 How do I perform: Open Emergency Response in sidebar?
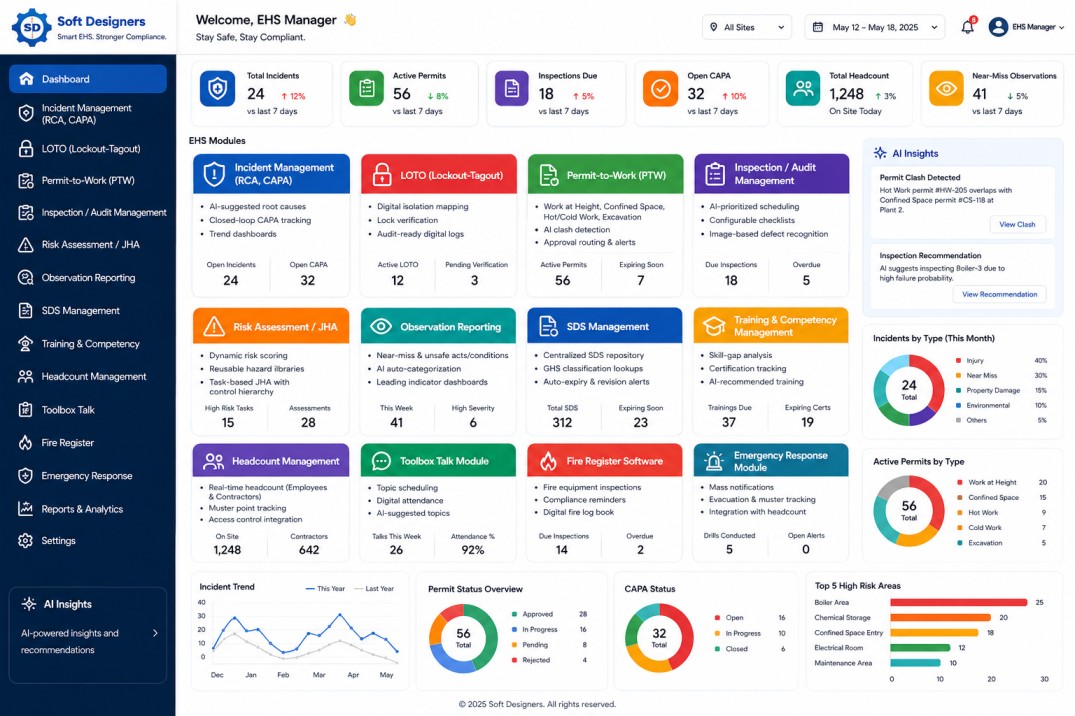[88, 475]
